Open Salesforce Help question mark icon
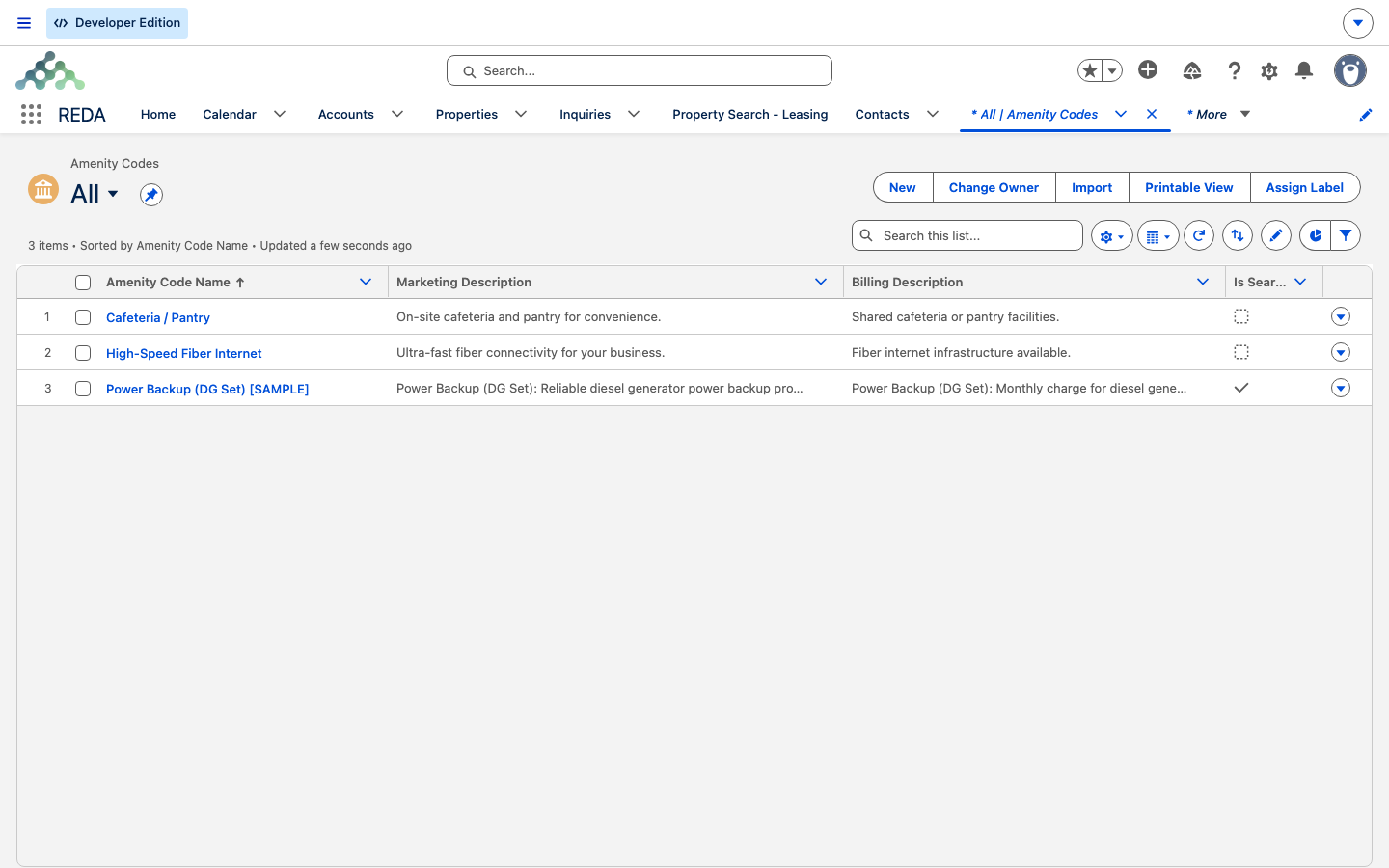The height and width of the screenshot is (868, 1389). (x=1235, y=70)
